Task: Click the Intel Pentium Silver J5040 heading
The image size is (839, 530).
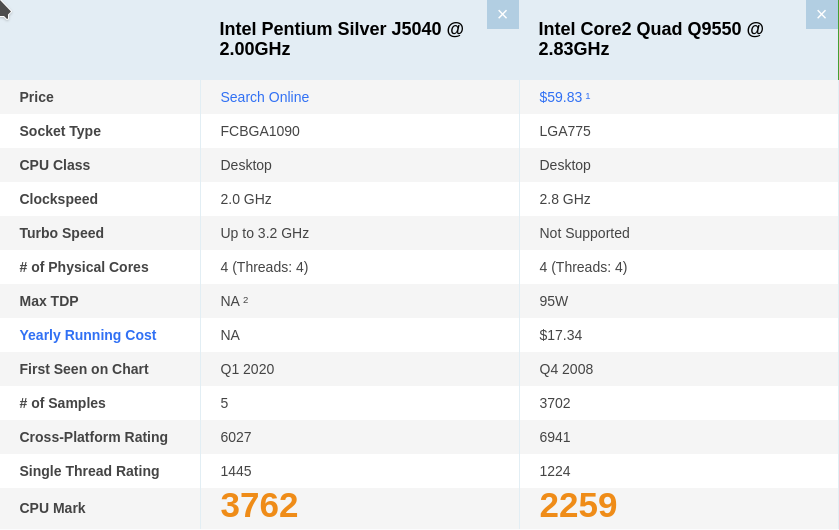Action: click(x=341, y=39)
